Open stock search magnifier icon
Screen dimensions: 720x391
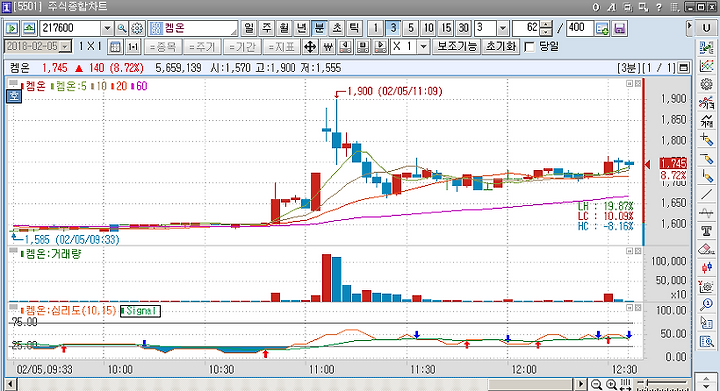122,28
